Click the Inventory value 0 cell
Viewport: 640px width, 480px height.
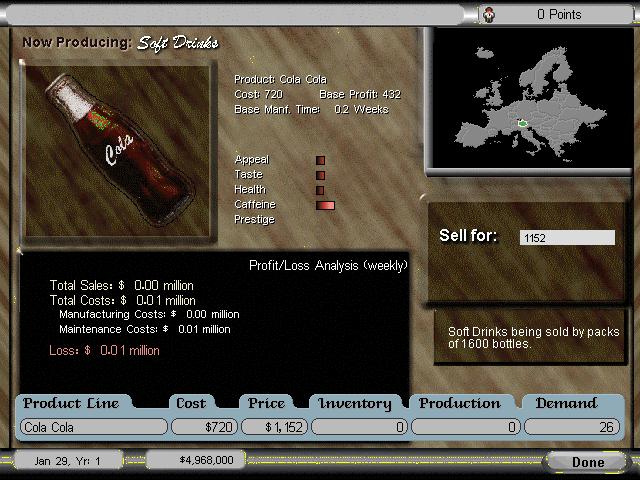[x=360, y=427]
